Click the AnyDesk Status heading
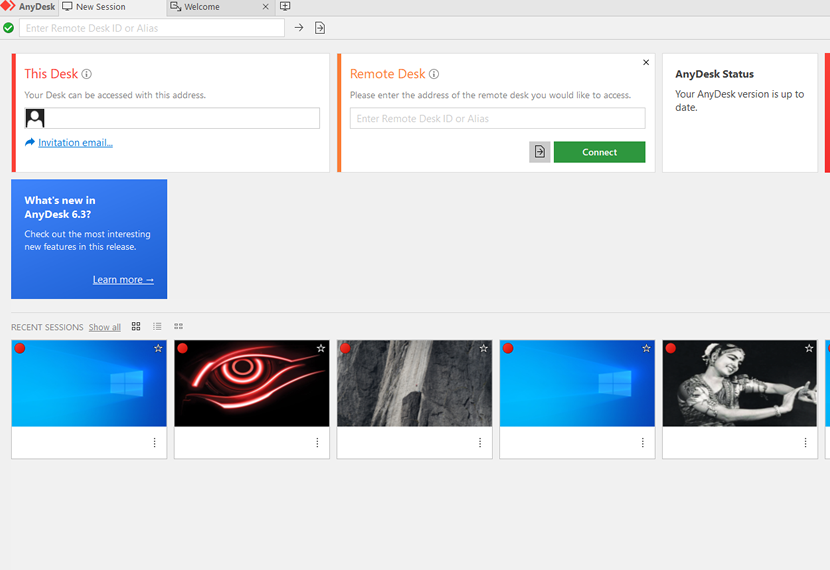Image resolution: width=830 pixels, height=570 pixels. point(714,74)
